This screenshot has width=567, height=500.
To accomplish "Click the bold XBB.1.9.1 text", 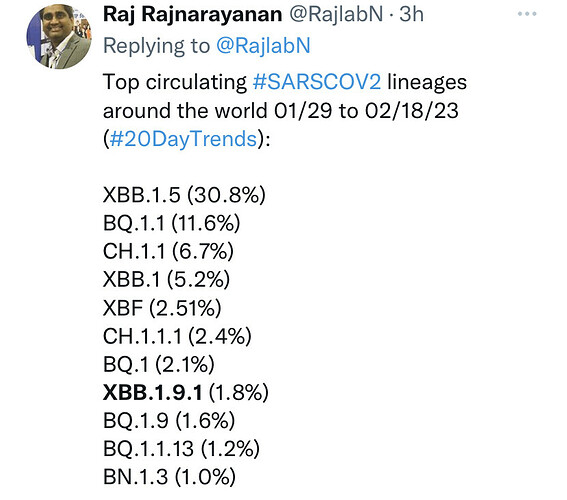I will pos(153,393).
